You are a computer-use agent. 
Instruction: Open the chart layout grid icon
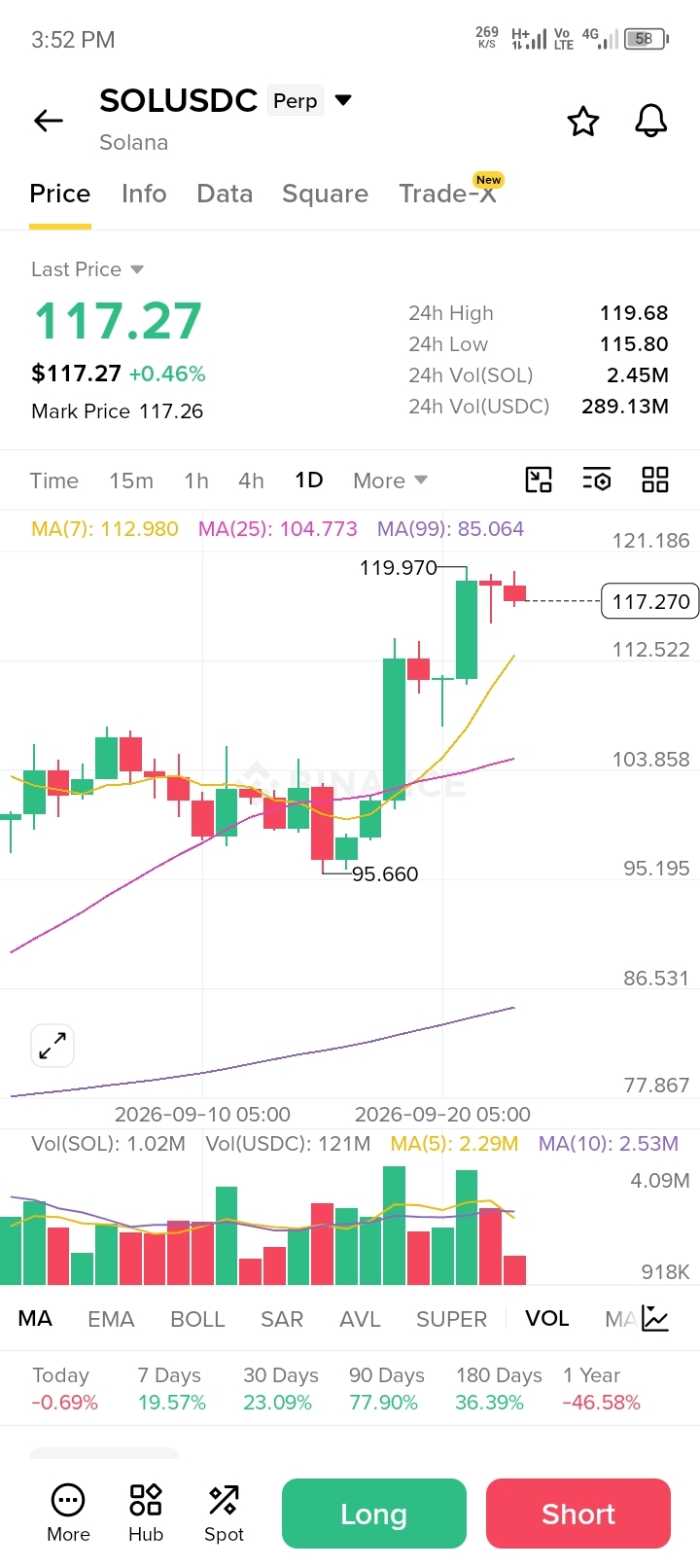655,480
